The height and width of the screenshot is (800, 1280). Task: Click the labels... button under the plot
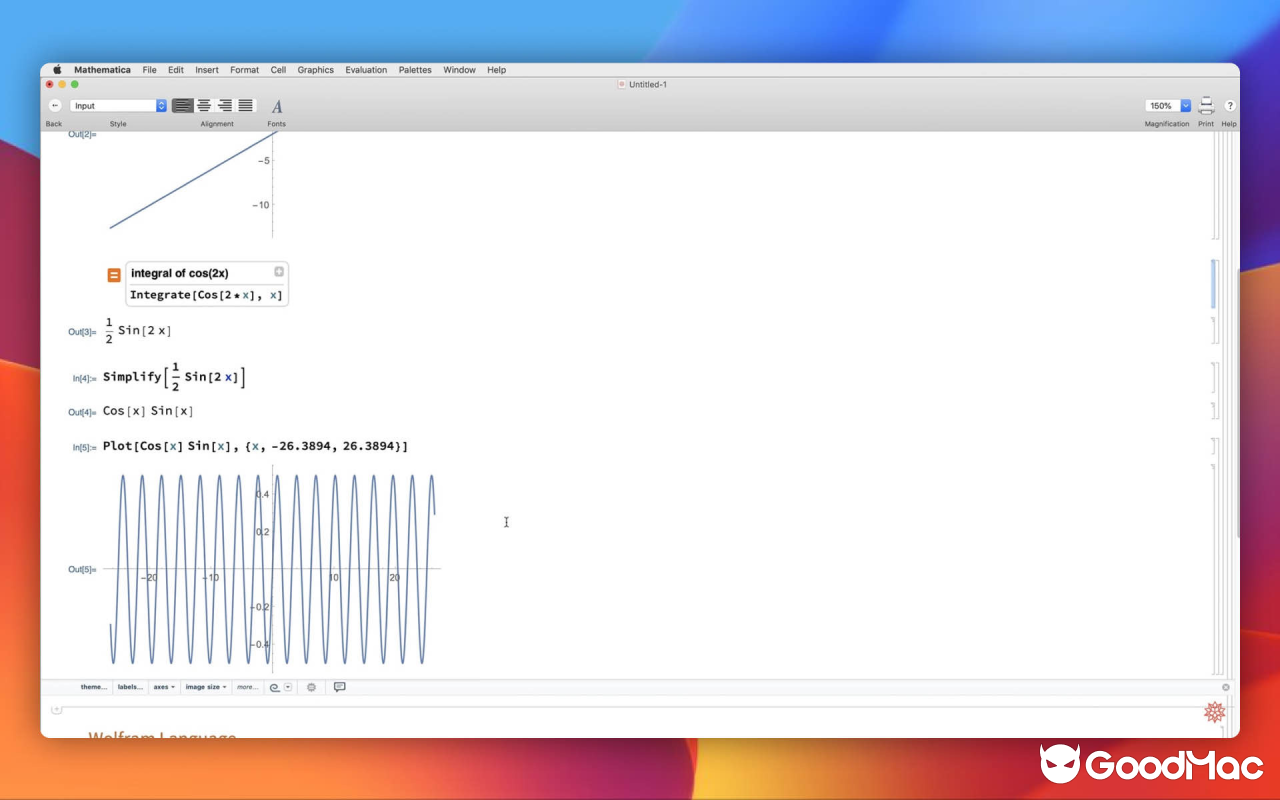130,687
